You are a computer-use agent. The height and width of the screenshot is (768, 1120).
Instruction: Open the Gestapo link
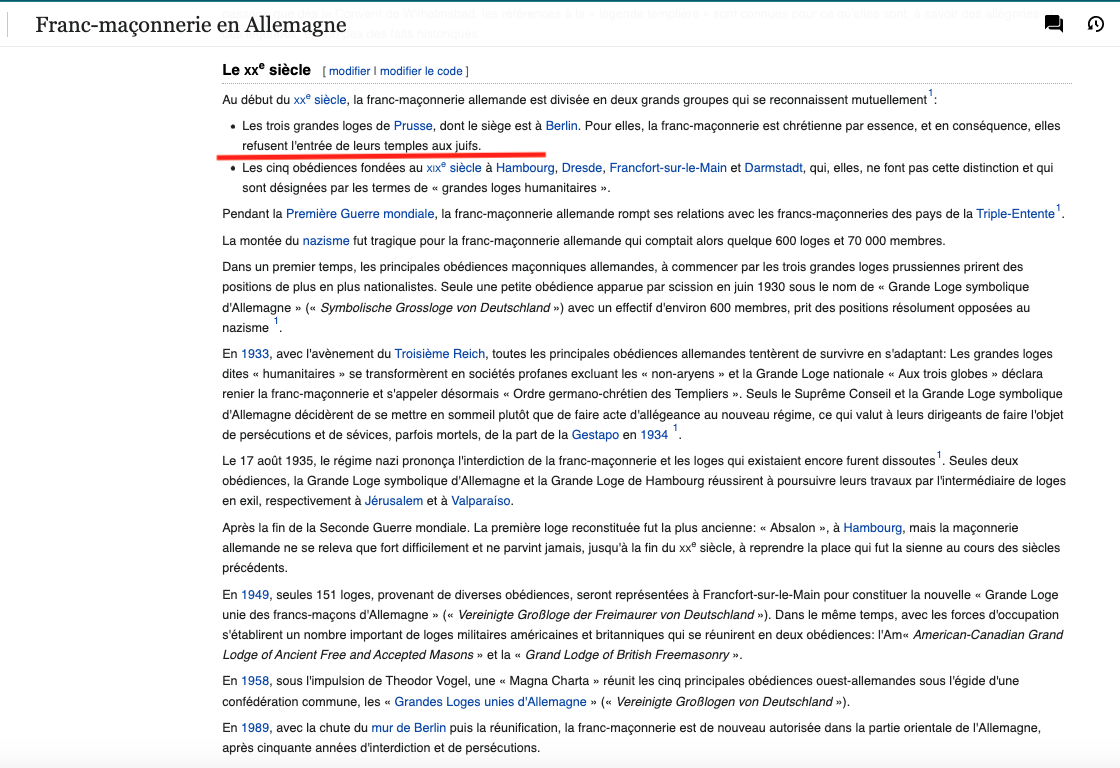click(595, 435)
